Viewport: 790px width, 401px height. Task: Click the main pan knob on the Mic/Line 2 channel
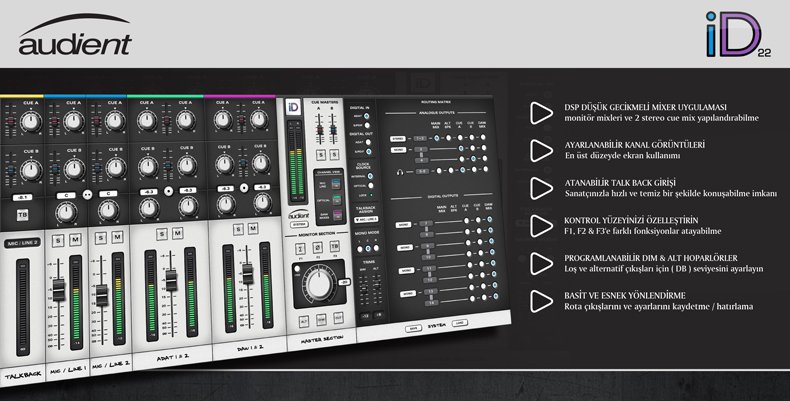(x=108, y=210)
